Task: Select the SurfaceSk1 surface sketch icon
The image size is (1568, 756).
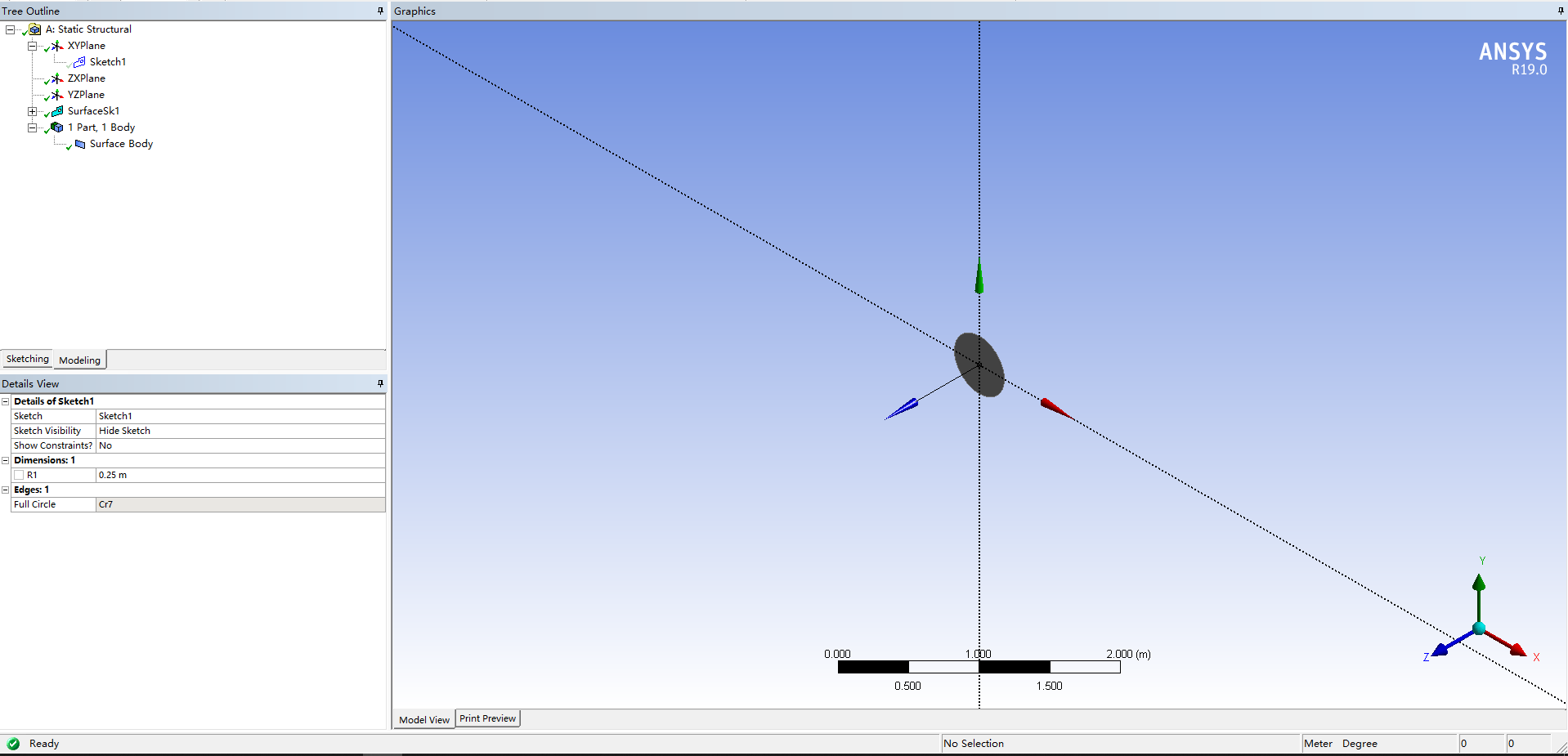Action: pos(56,111)
